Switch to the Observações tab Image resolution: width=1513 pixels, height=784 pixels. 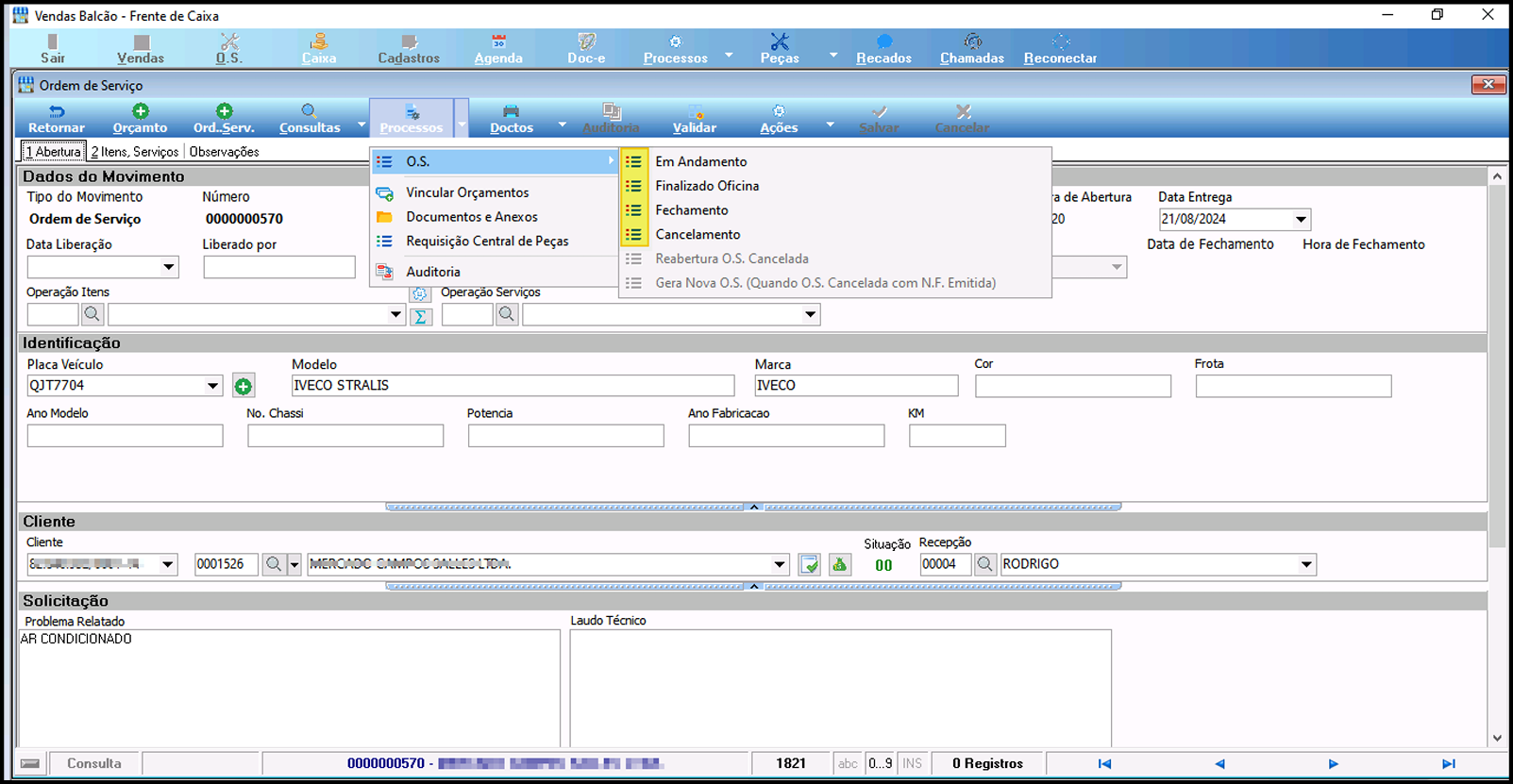pos(225,152)
